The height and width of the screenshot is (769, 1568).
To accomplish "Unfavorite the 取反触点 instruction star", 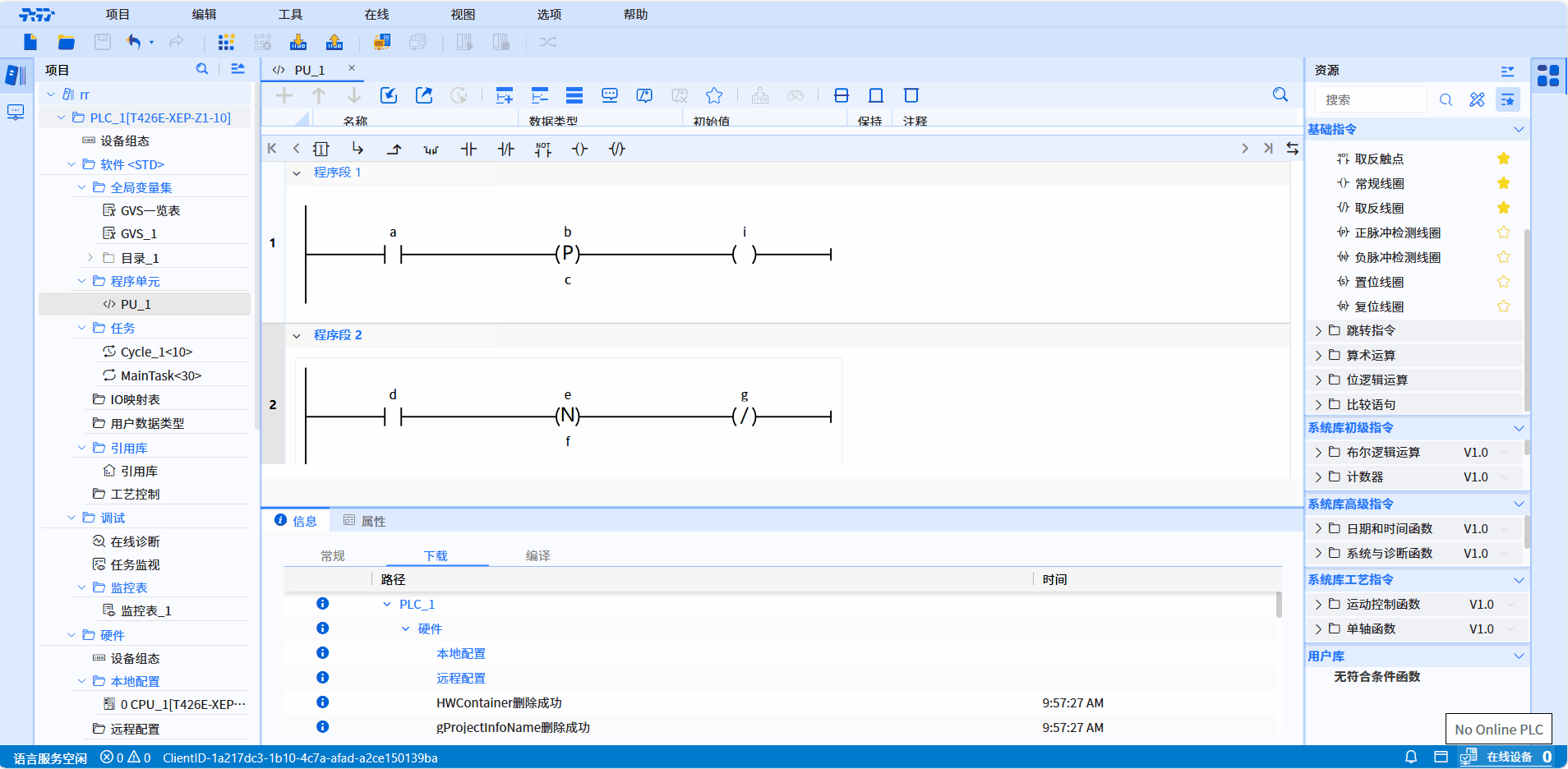I will tap(1503, 159).
